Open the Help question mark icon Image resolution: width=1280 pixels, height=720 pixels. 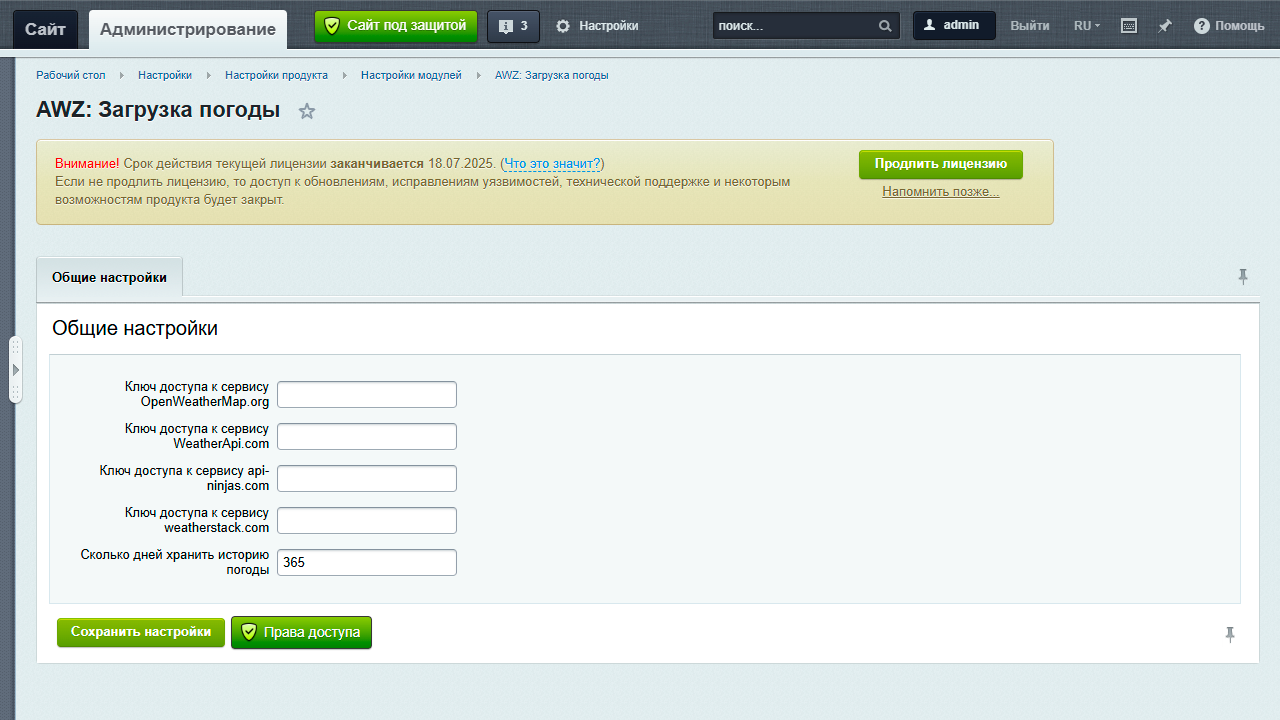coord(1201,26)
